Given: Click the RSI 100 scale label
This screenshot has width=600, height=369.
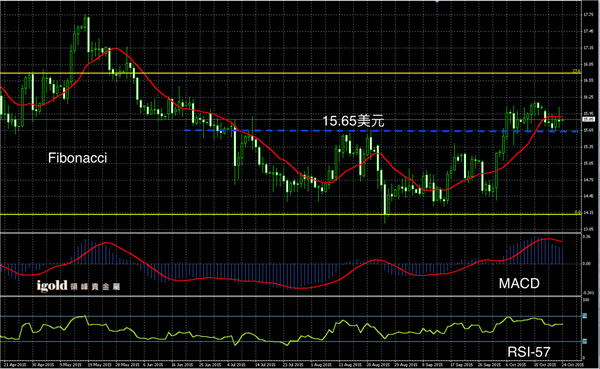Looking at the screenshot, I should (585, 300).
